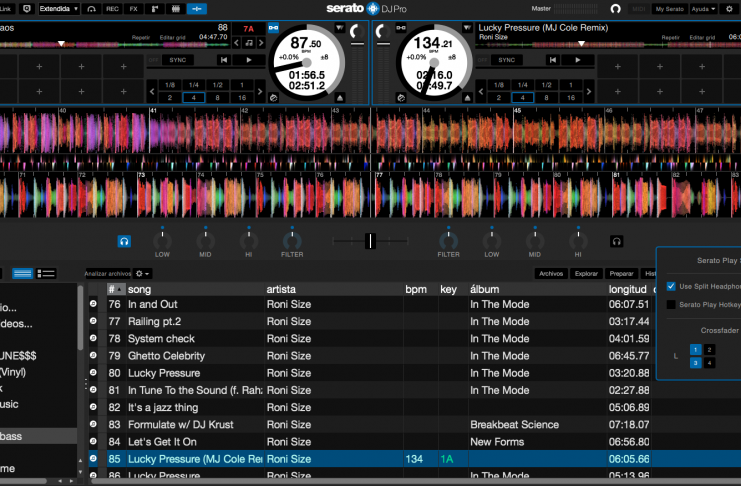Enable the Serato Play Hotkeys checkbox
Screen dimensions: 741x486
click(672, 304)
